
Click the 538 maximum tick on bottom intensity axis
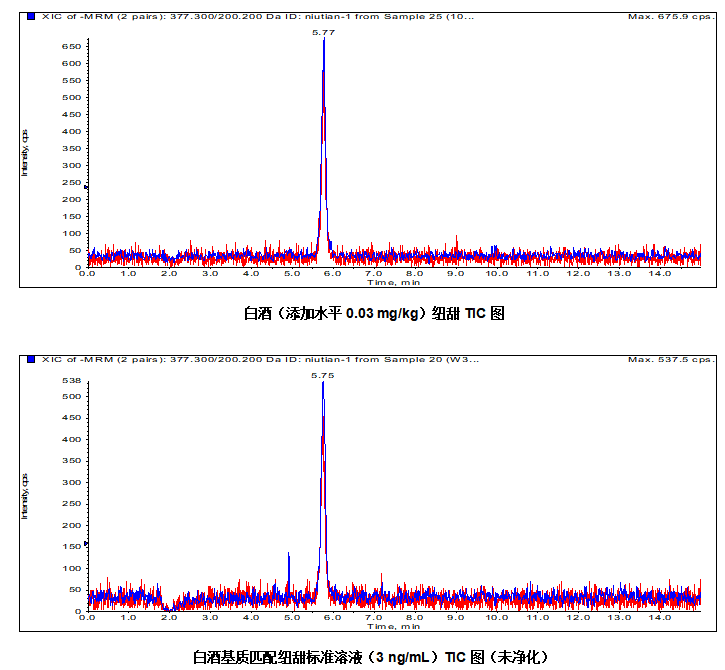pos(70,381)
